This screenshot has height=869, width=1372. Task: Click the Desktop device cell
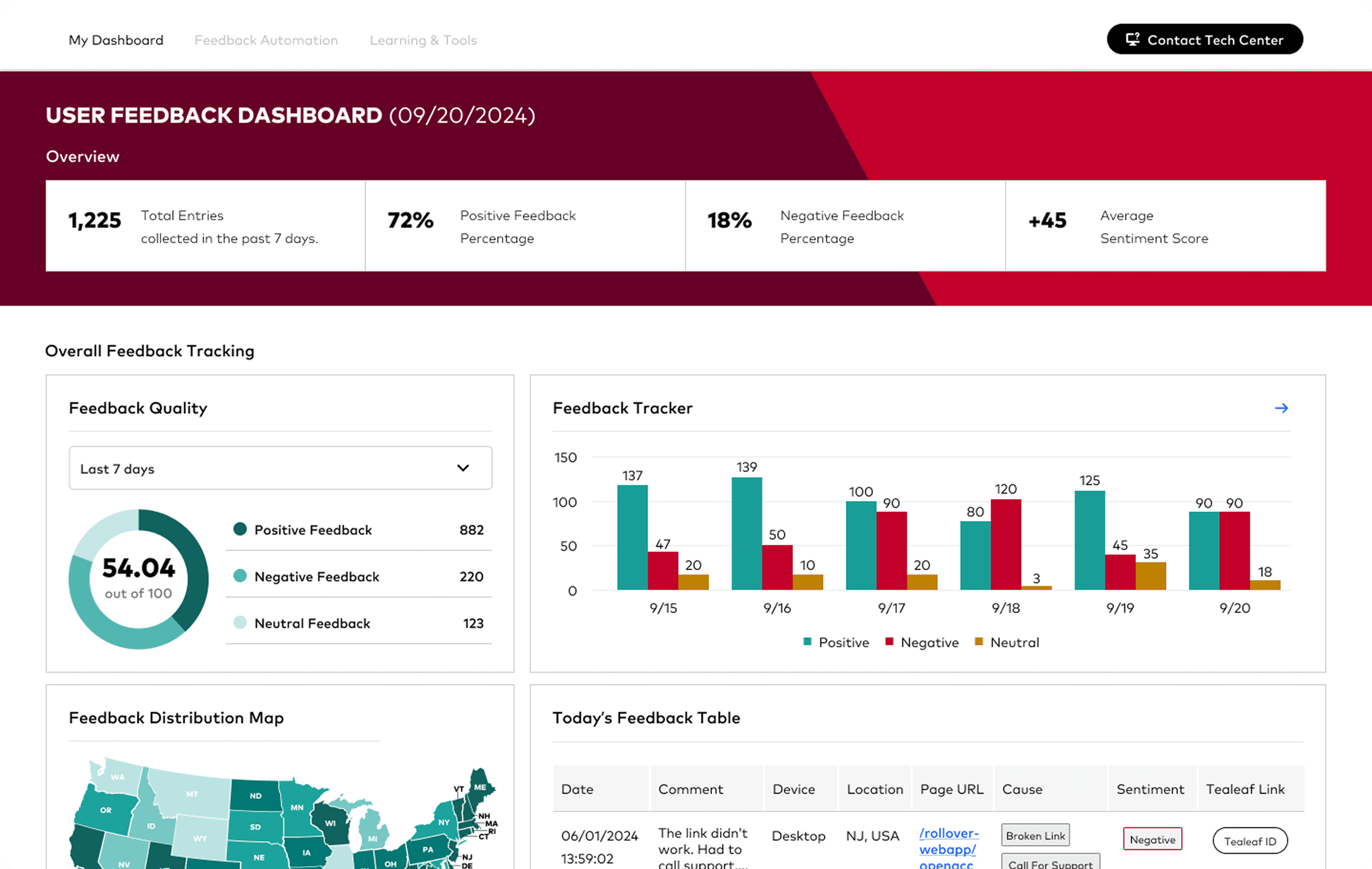click(x=798, y=835)
